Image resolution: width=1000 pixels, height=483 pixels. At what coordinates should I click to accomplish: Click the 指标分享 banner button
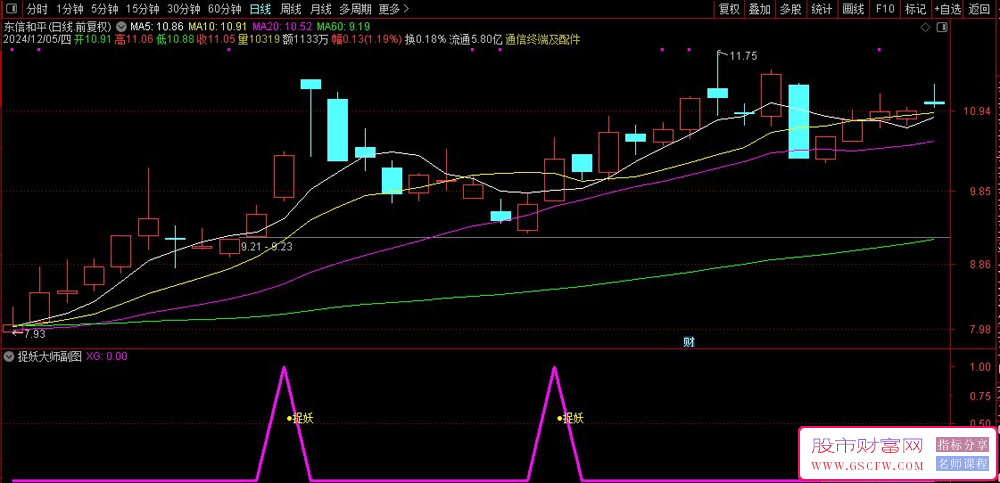[962, 444]
